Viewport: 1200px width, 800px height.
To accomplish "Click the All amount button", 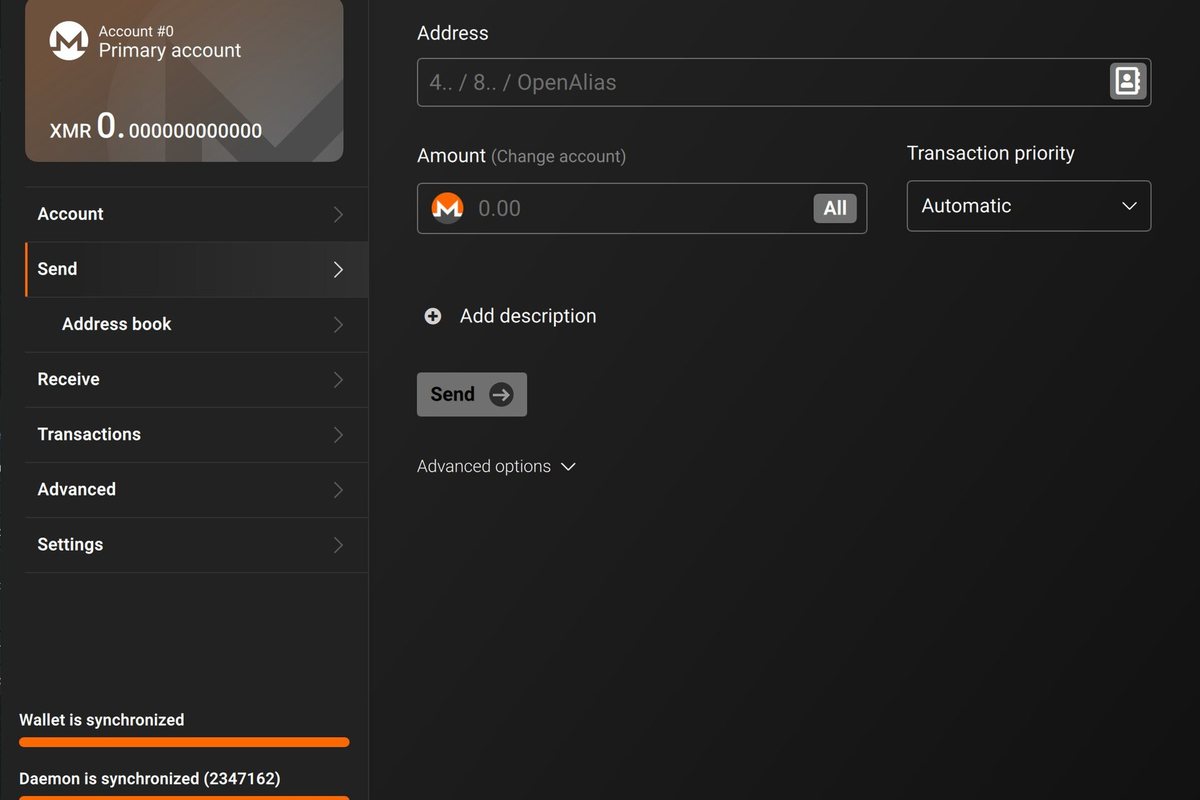I will [835, 208].
